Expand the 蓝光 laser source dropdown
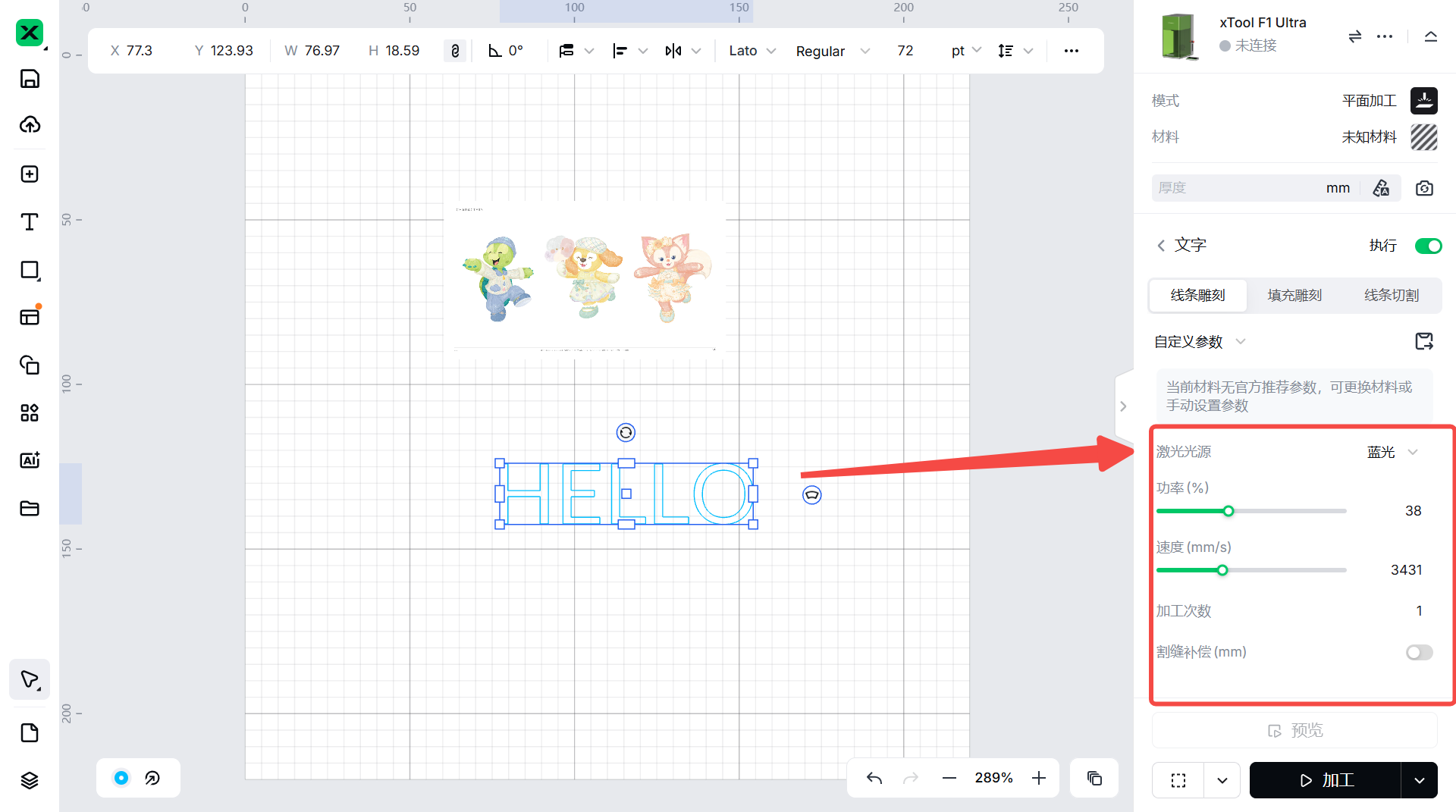1456x812 pixels. pyautogui.click(x=1392, y=452)
